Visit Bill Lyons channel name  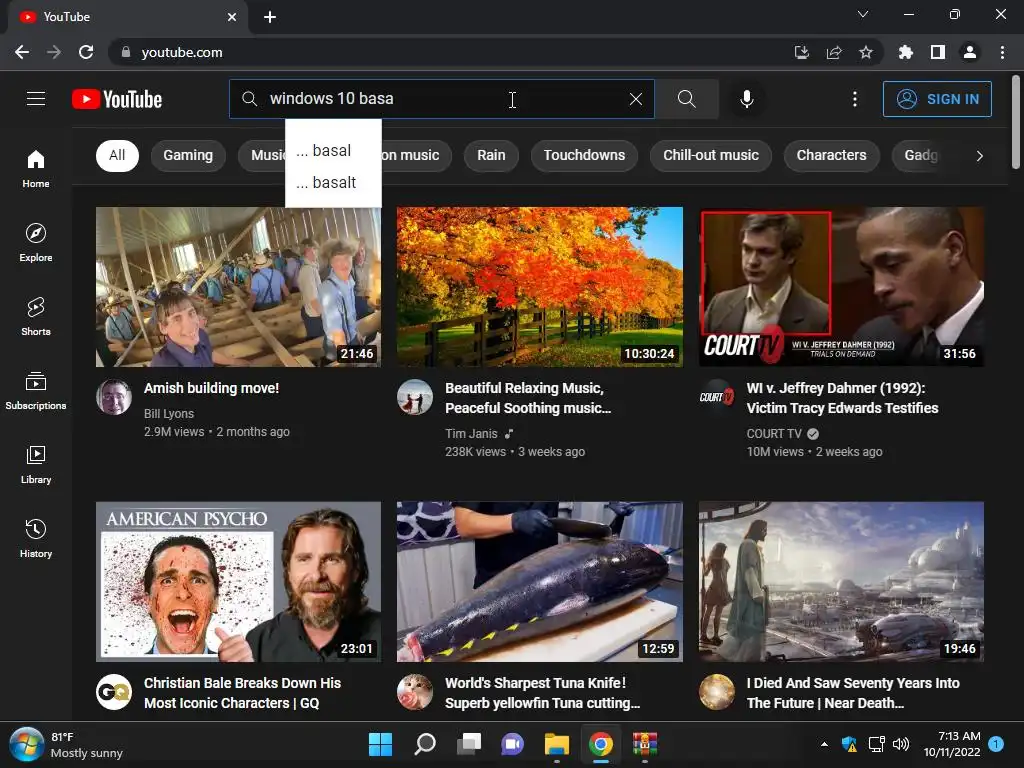point(168,413)
